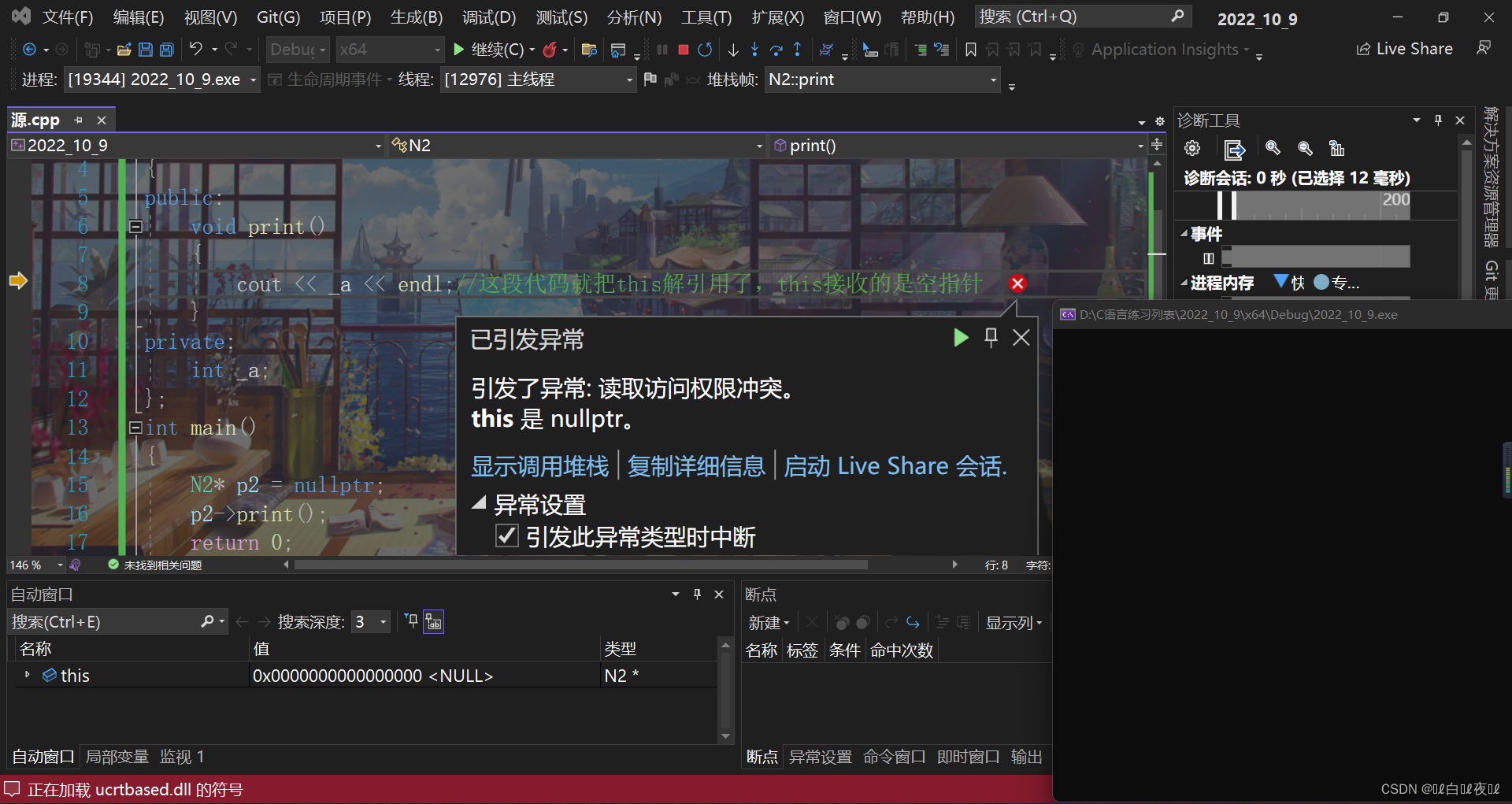
Task: Switch to the 异常设置 tab
Action: coord(821,757)
